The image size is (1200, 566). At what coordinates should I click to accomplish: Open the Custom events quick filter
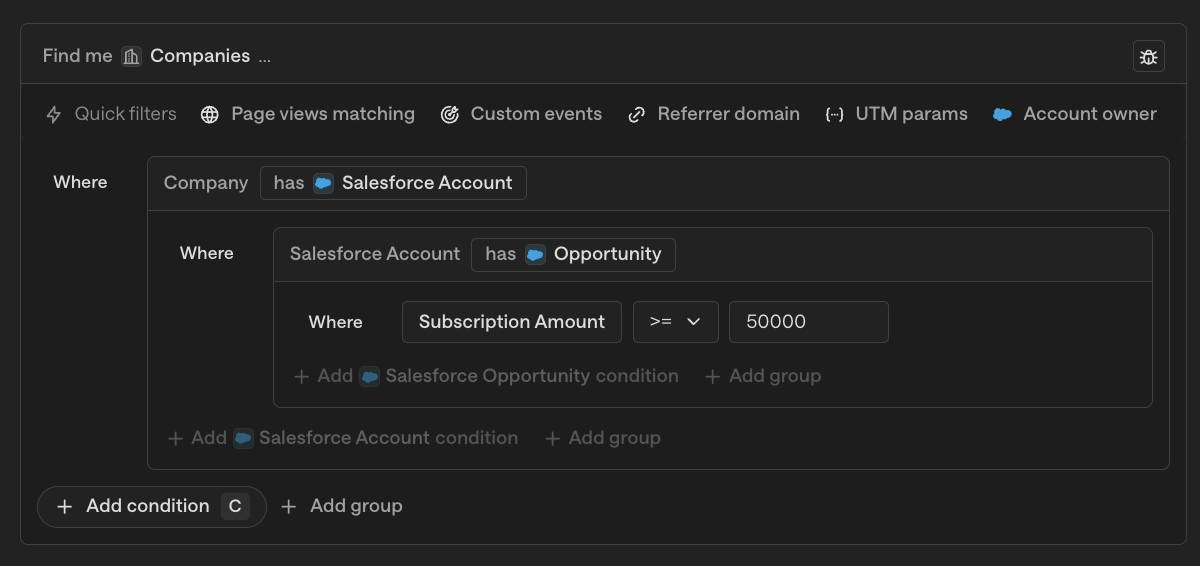click(x=522, y=114)
